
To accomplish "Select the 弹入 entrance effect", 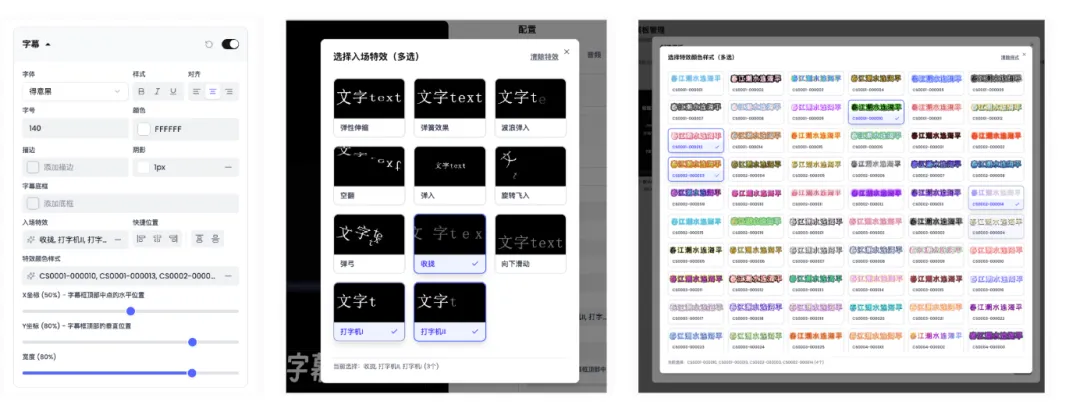I will pos(450,176).
